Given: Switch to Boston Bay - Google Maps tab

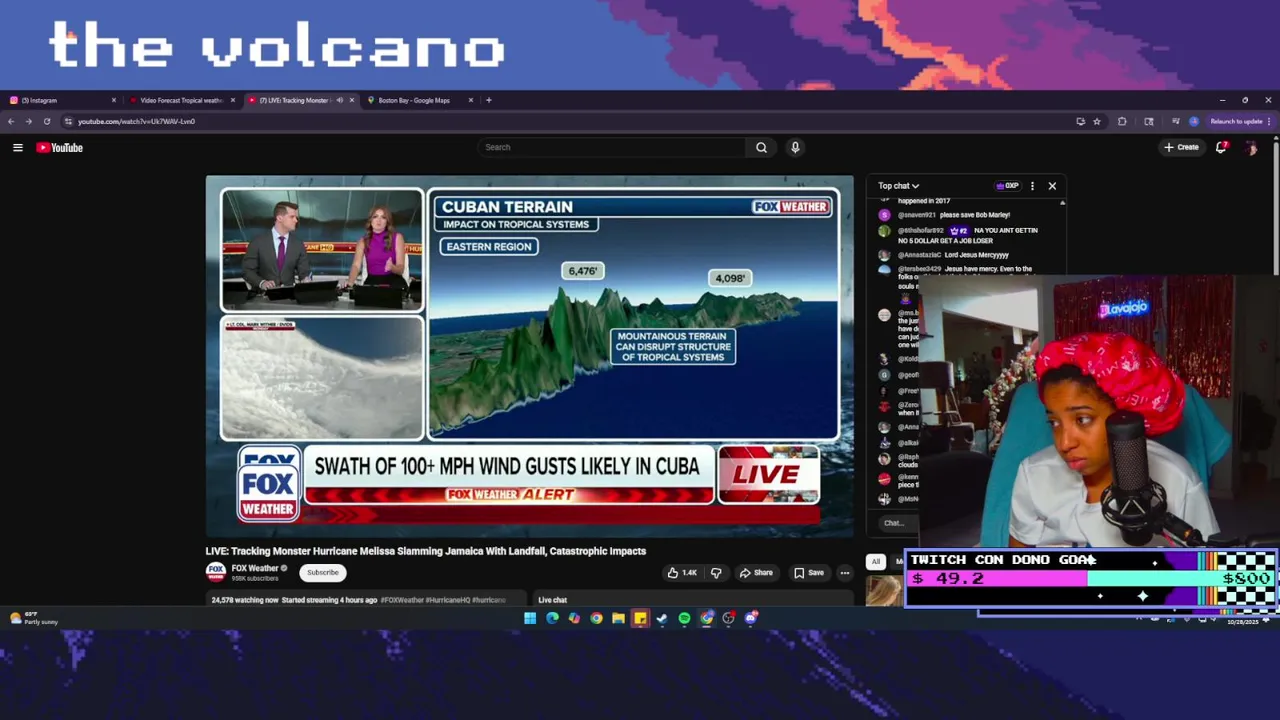Looking at the screenshot, I should point(413,100).
